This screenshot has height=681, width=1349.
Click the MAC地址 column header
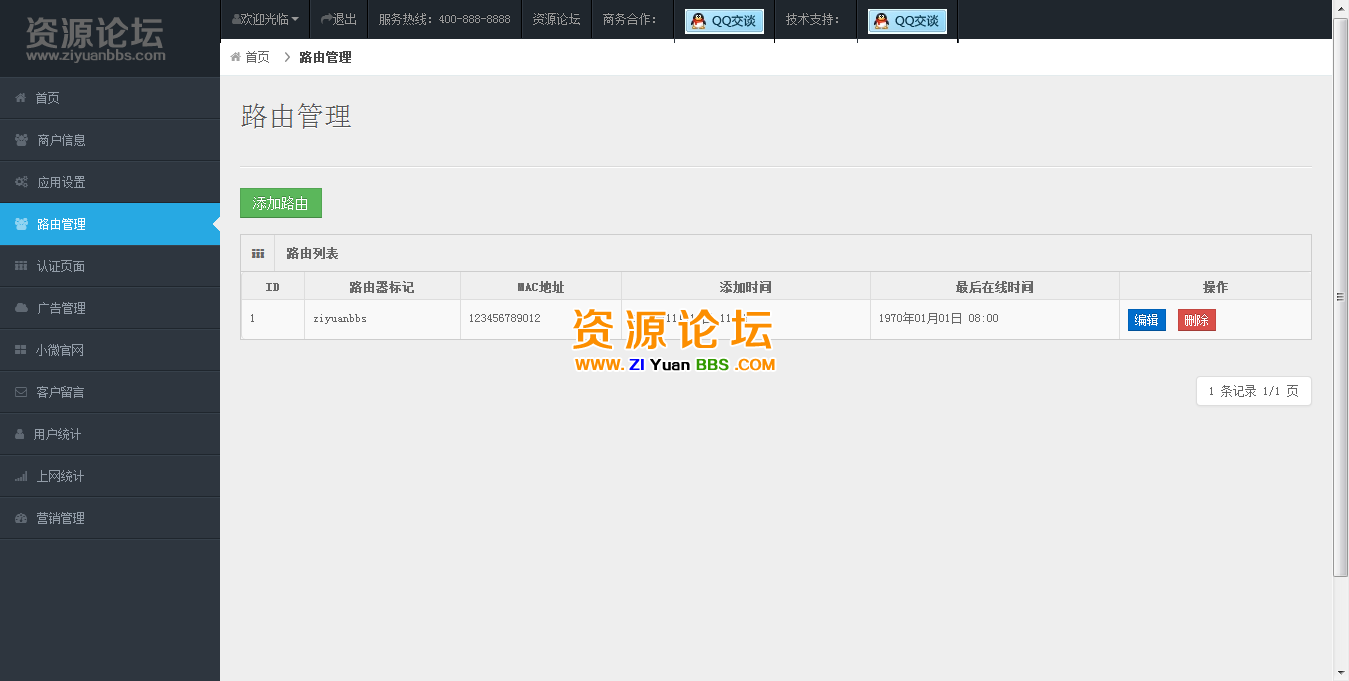tap(541, 287)
